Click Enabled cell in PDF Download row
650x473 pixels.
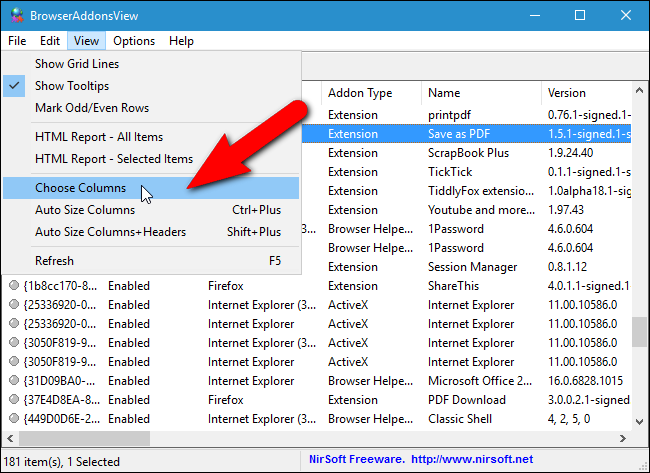129,400
